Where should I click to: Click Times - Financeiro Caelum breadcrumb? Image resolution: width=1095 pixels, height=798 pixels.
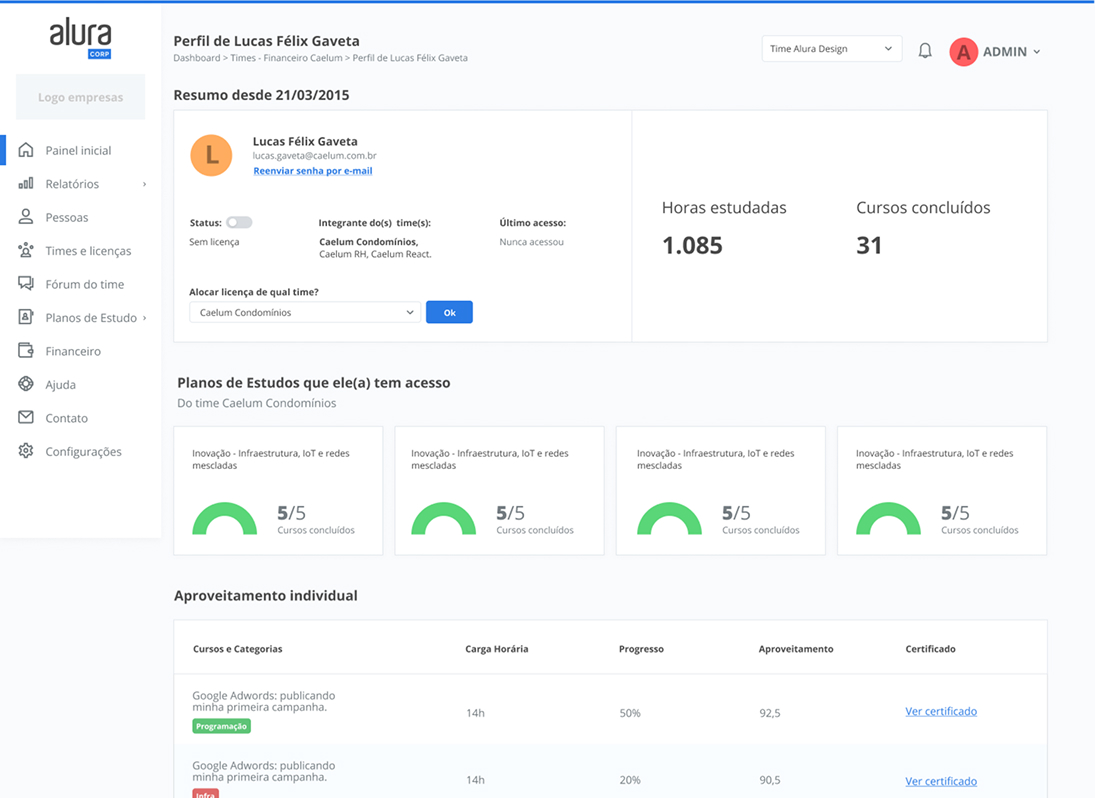click(x=286, y=58)
